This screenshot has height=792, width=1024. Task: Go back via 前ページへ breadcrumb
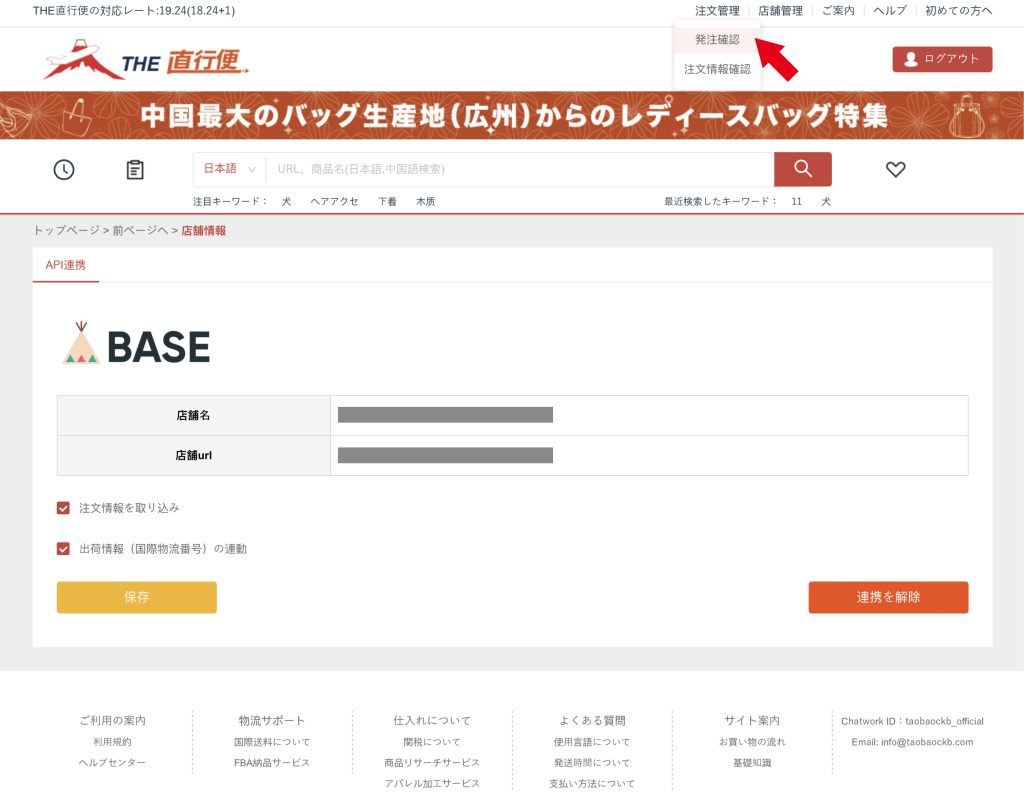point(140,230)
